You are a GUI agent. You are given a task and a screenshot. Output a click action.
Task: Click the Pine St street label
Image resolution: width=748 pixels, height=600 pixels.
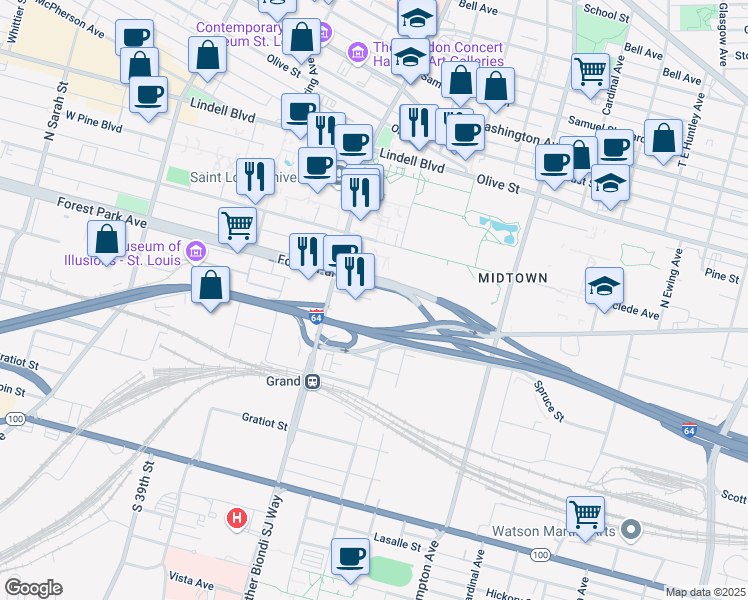click(x=722, y=275)
